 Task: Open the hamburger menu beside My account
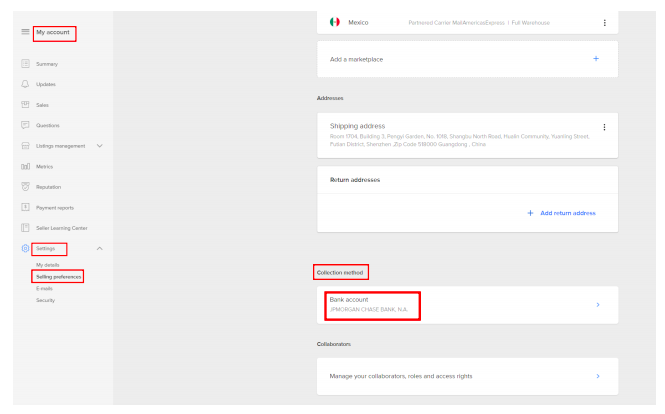click(25, 31)
